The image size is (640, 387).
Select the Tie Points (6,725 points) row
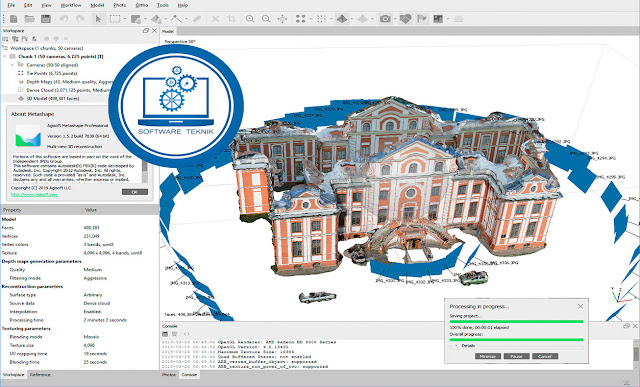click(52, 73)
